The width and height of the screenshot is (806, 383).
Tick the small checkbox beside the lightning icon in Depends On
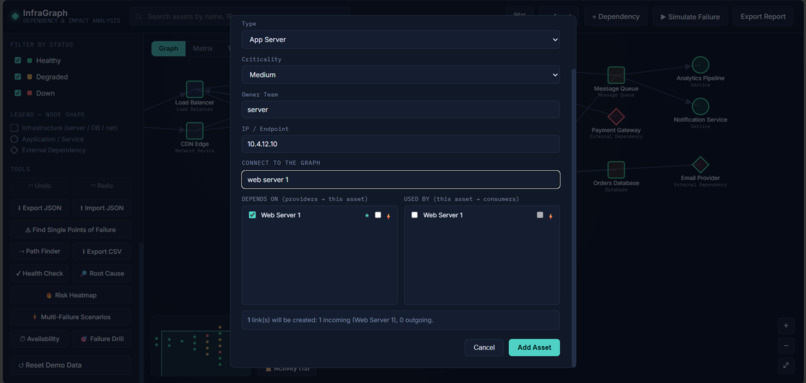[x=378, y=215]
